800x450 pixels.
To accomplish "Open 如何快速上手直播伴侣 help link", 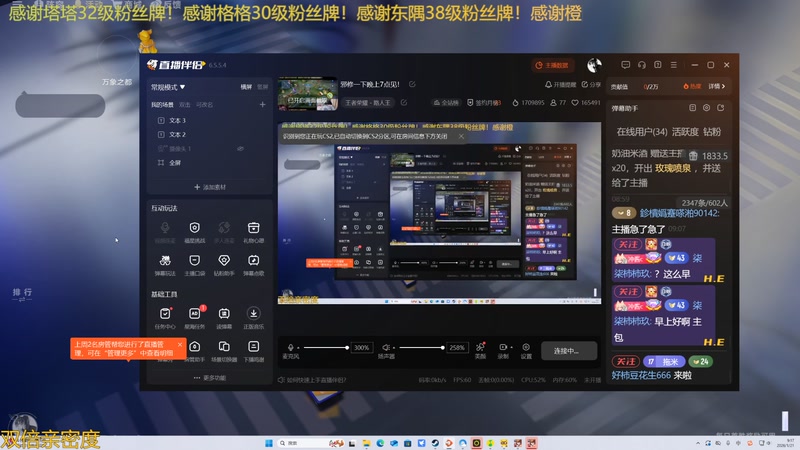I will click(x=312, y=380).
